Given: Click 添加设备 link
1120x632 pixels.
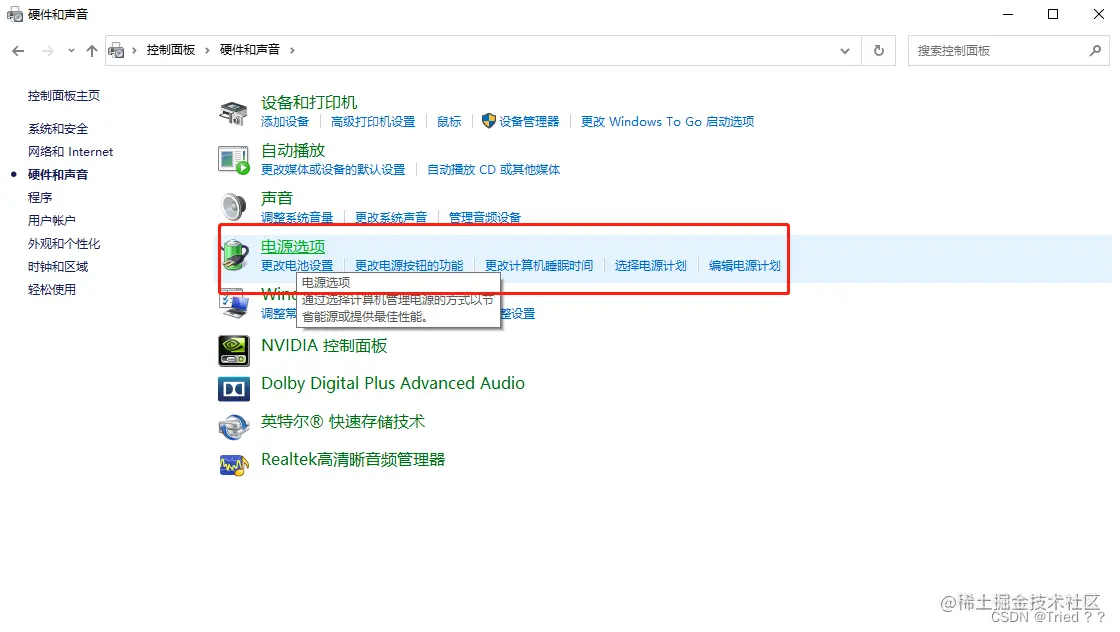Looking at the screenshot, I should [x=285, y=121].
